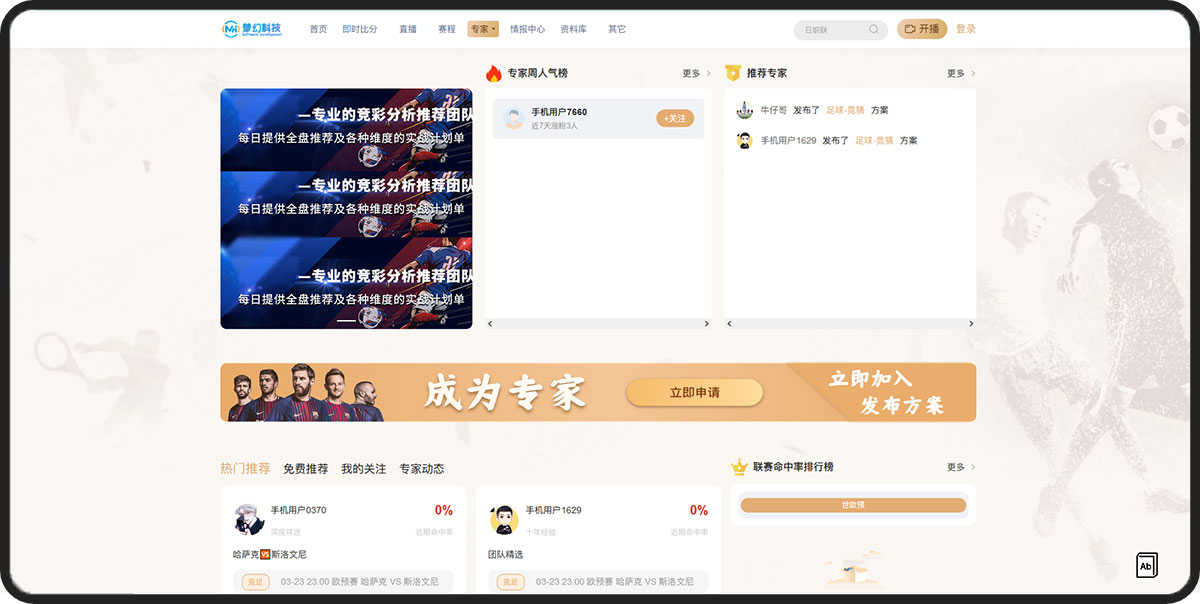Click the search magnifier icon
This screenshot has height=604, width=1200.
[874, 30]
